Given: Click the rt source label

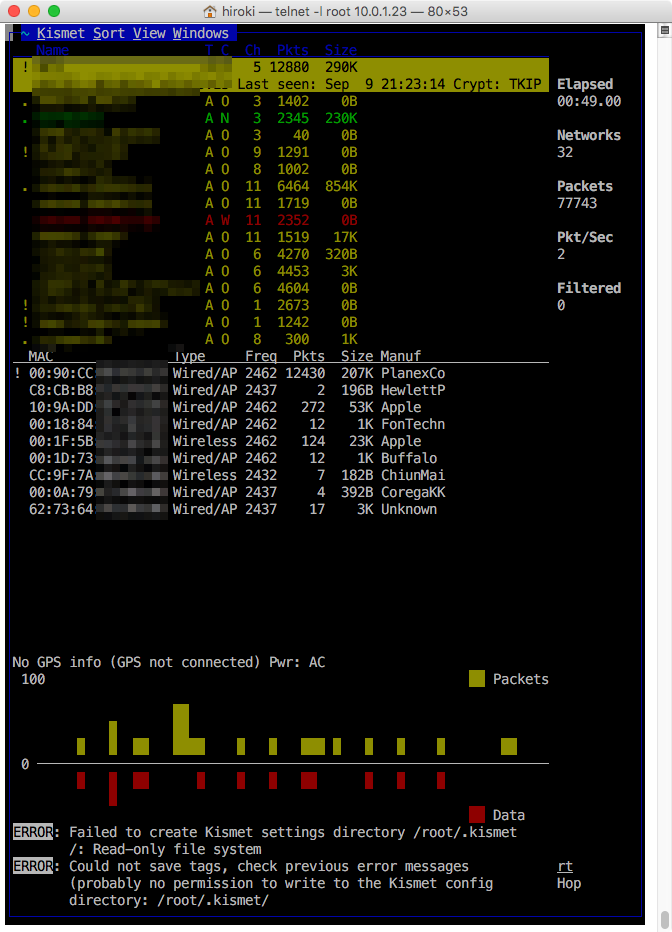Looking at the screenshot, I should (565, 866).
